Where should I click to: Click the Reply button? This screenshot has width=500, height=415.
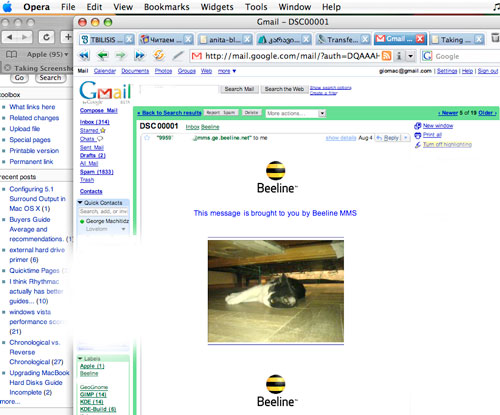pyautogui.click(x=388, y=138)
